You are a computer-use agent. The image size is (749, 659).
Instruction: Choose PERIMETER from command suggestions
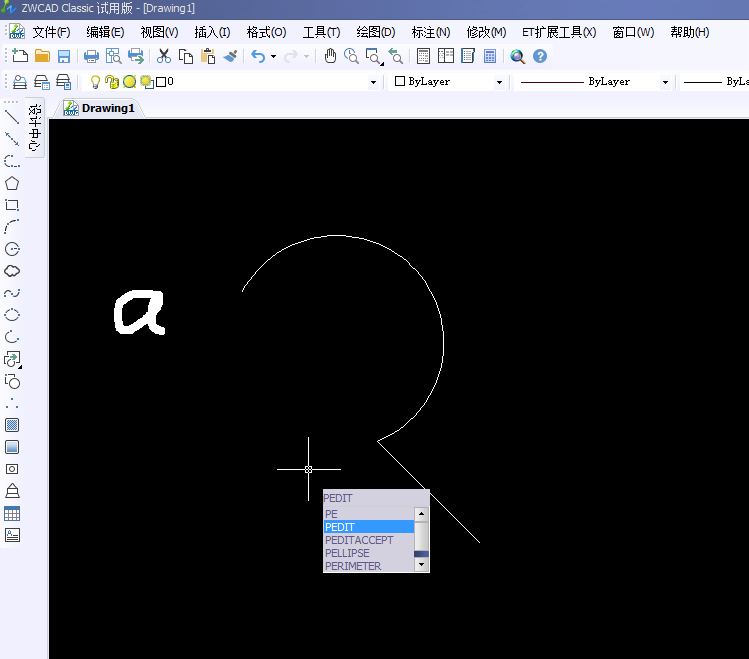(x=352, y=566)
